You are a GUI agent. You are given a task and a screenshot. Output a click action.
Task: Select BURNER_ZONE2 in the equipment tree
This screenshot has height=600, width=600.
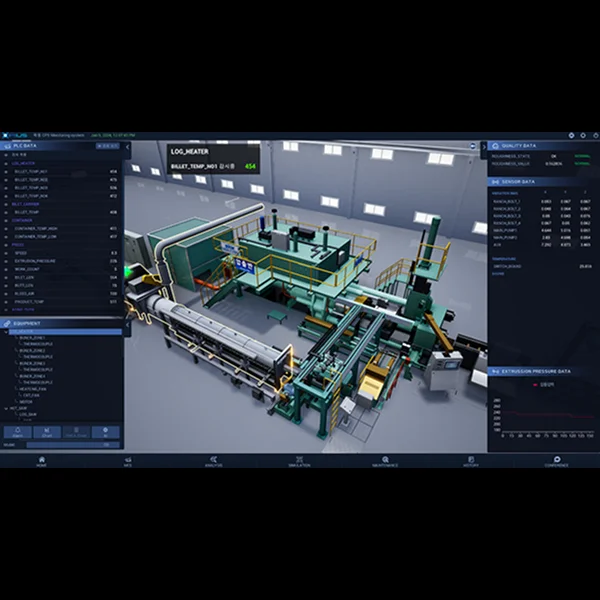pos(32,351)
